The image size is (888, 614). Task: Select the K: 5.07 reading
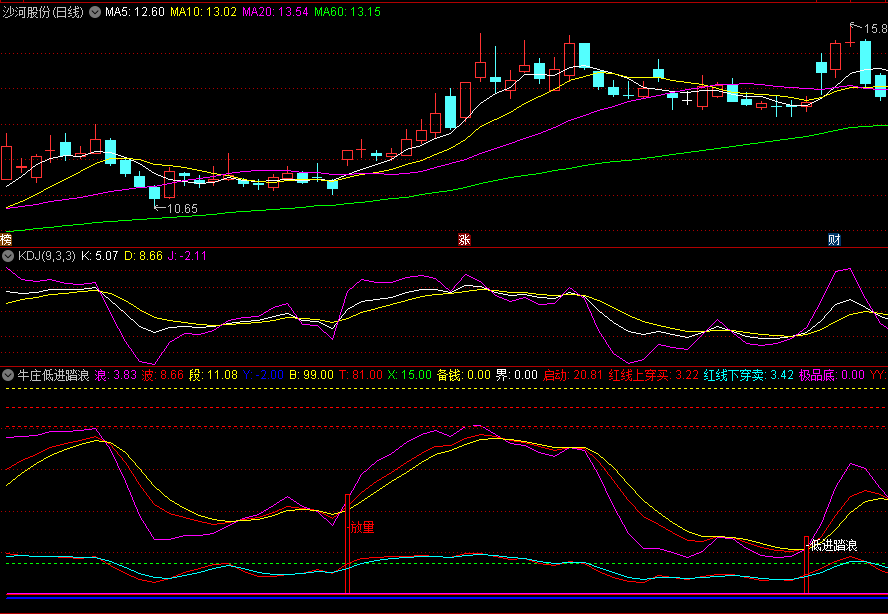coord(100,256)
